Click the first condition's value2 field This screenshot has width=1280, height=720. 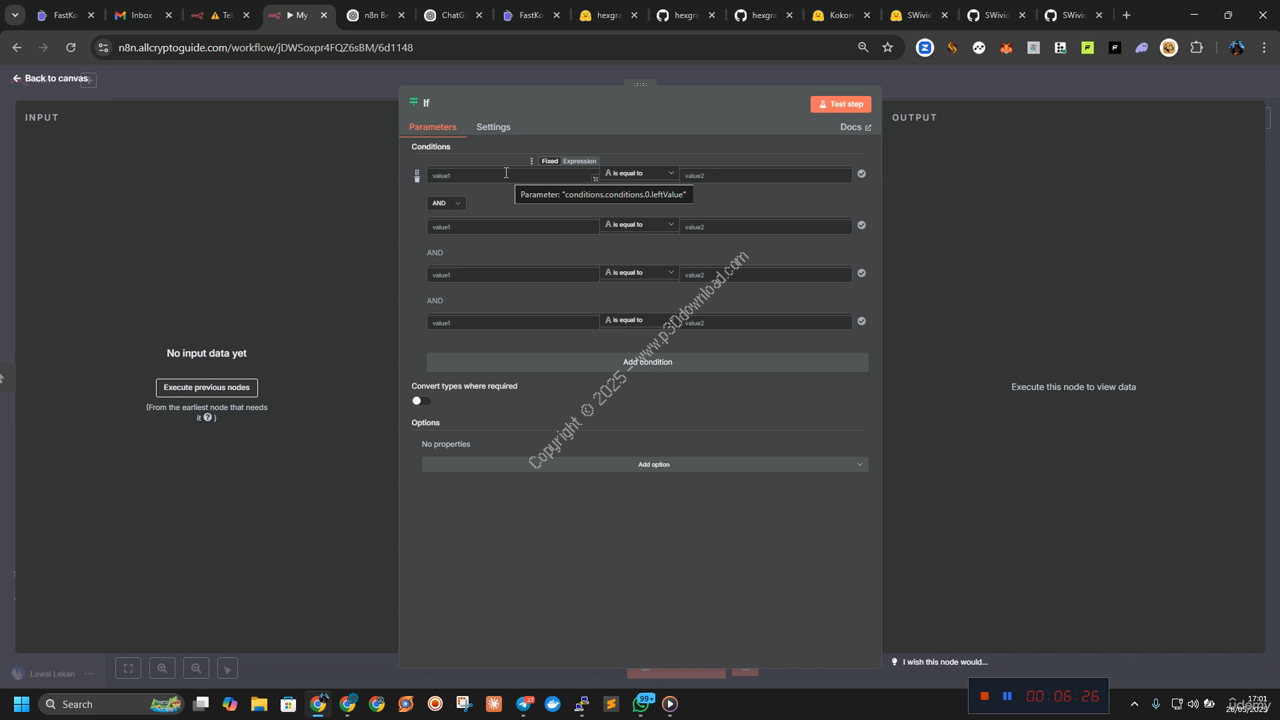click(x=766, y=175)
